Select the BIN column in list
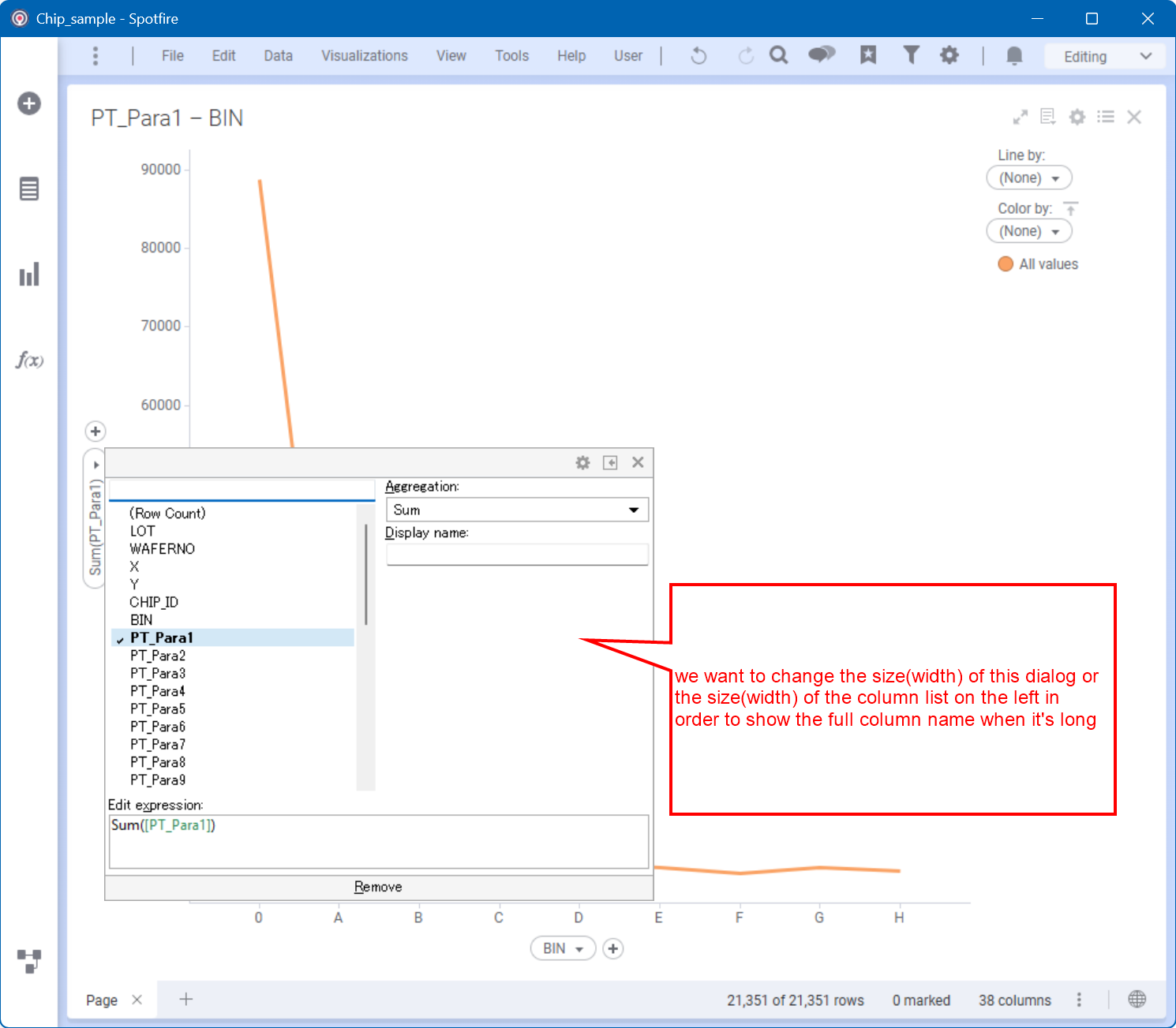 [x=141, y=620]
